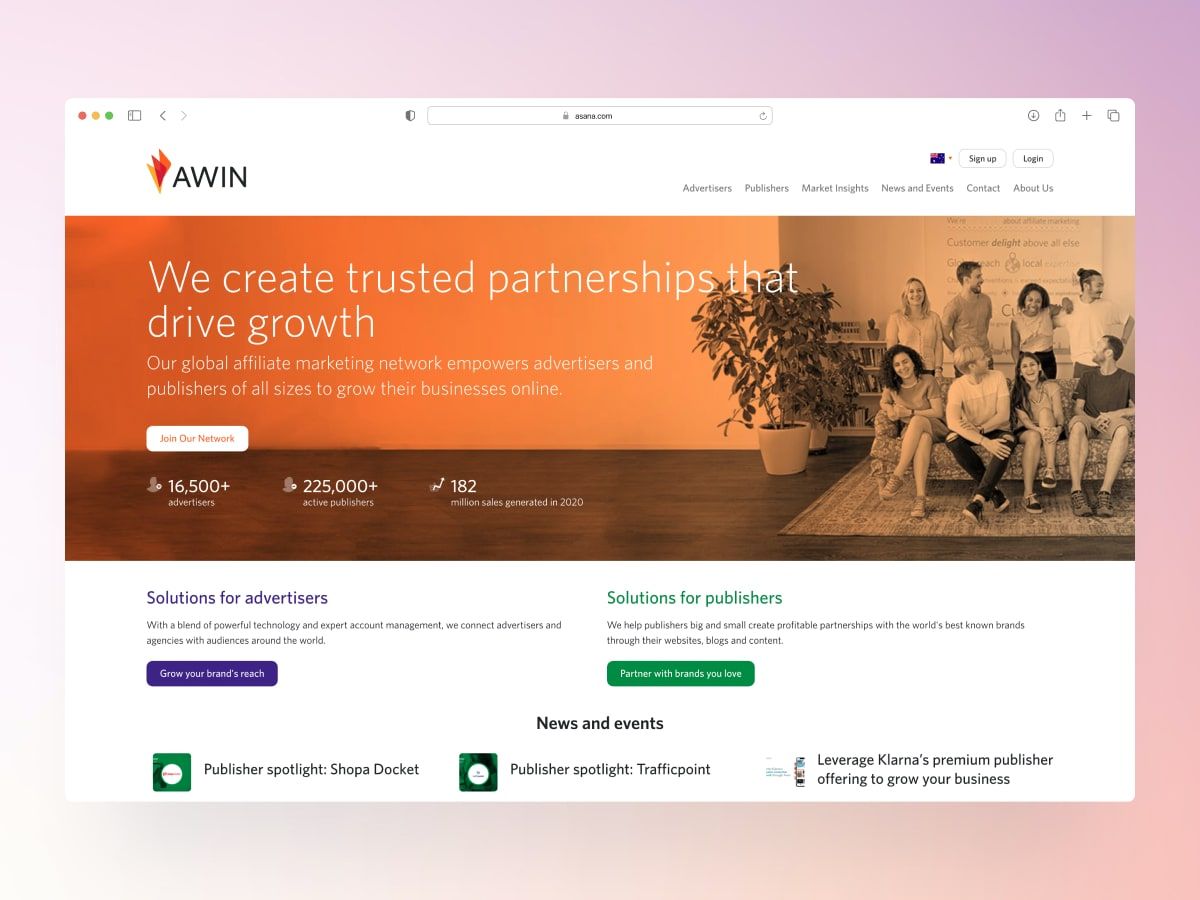Click the browser forward arrow

coord(184,116)
